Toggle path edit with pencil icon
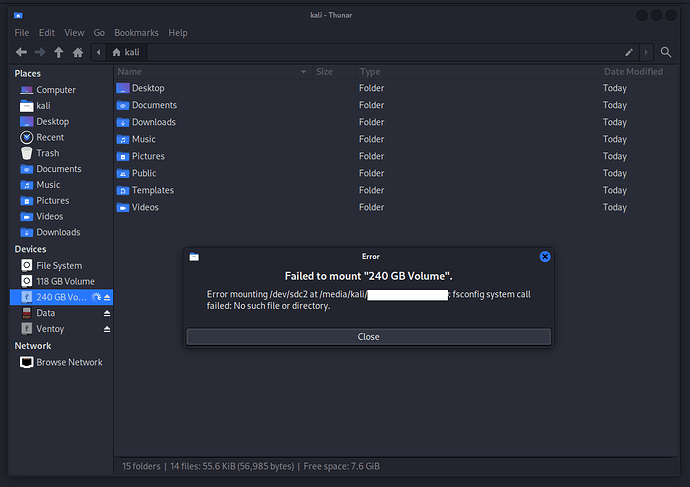The image size is (690, 487). [x=629, y=52]
